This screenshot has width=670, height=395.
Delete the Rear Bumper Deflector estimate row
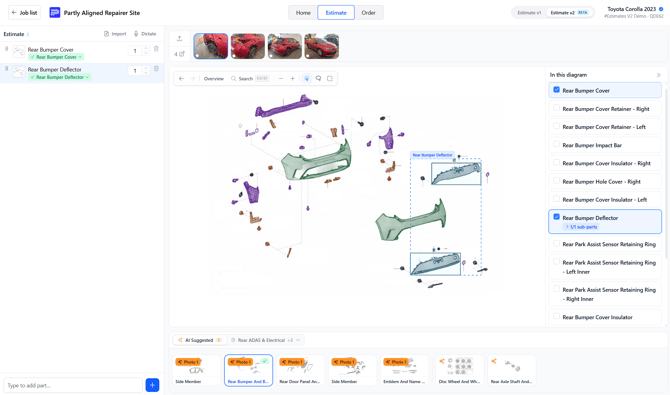156,68
